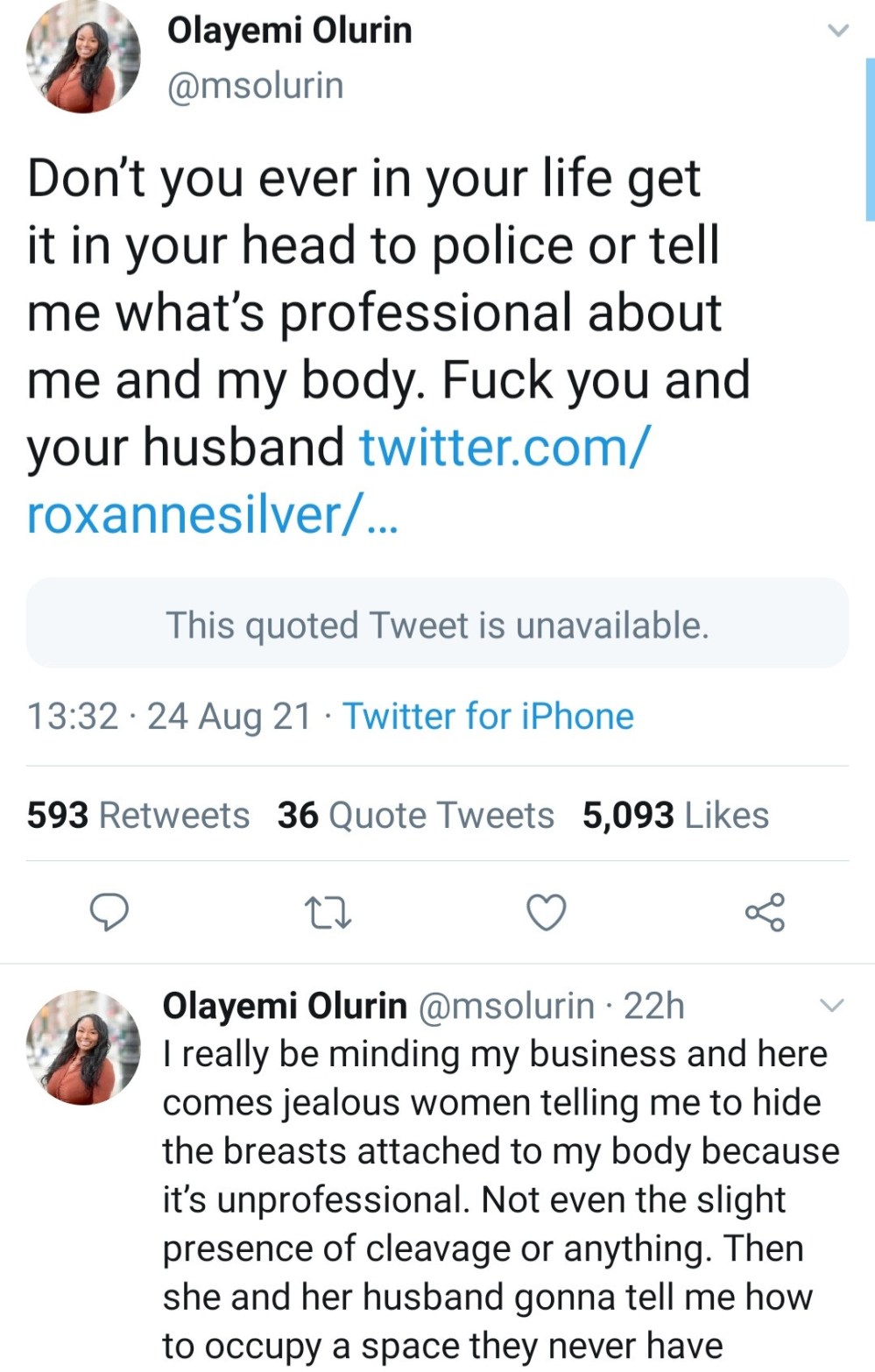
Task: Tap the Twitter for iPhone link
Action: tap(488, 716)
